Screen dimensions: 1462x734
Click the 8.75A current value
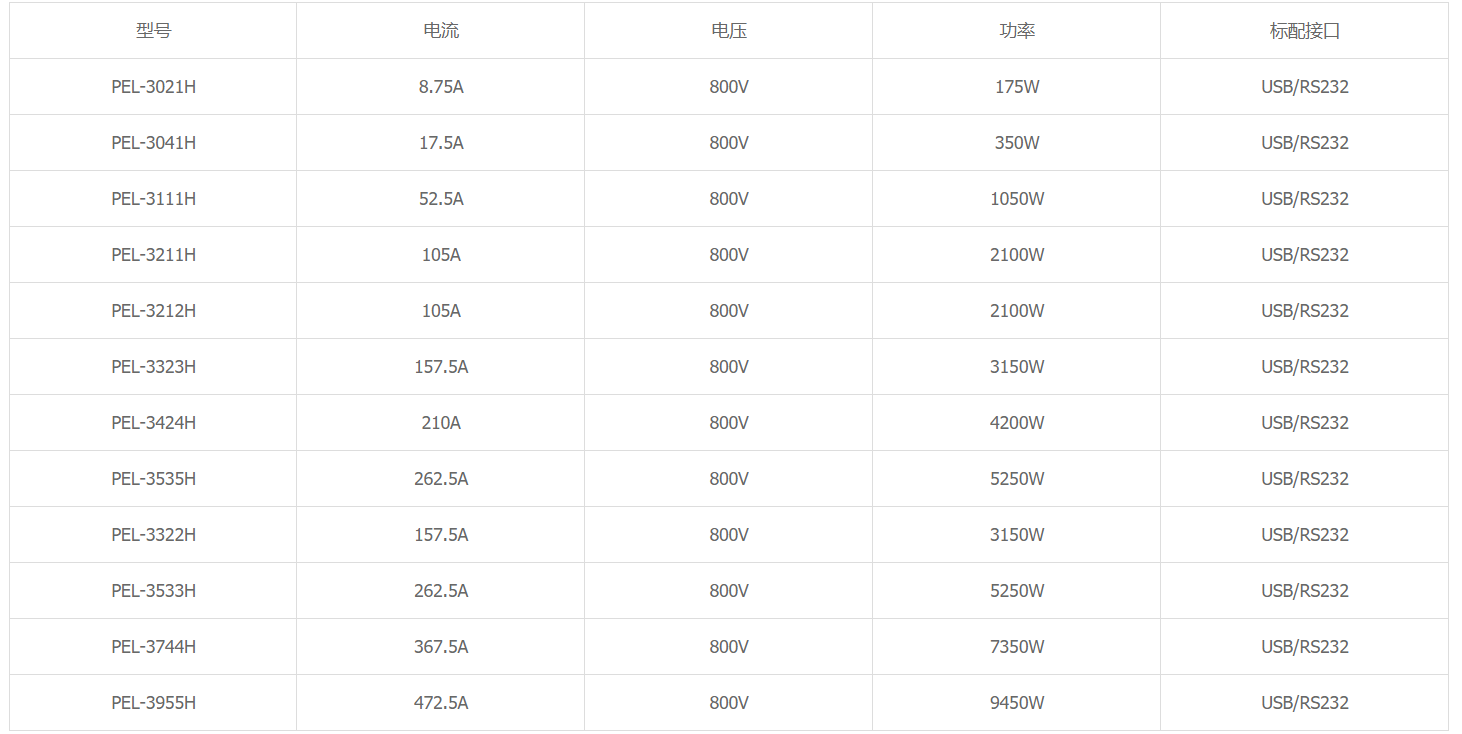click(441, 87)
